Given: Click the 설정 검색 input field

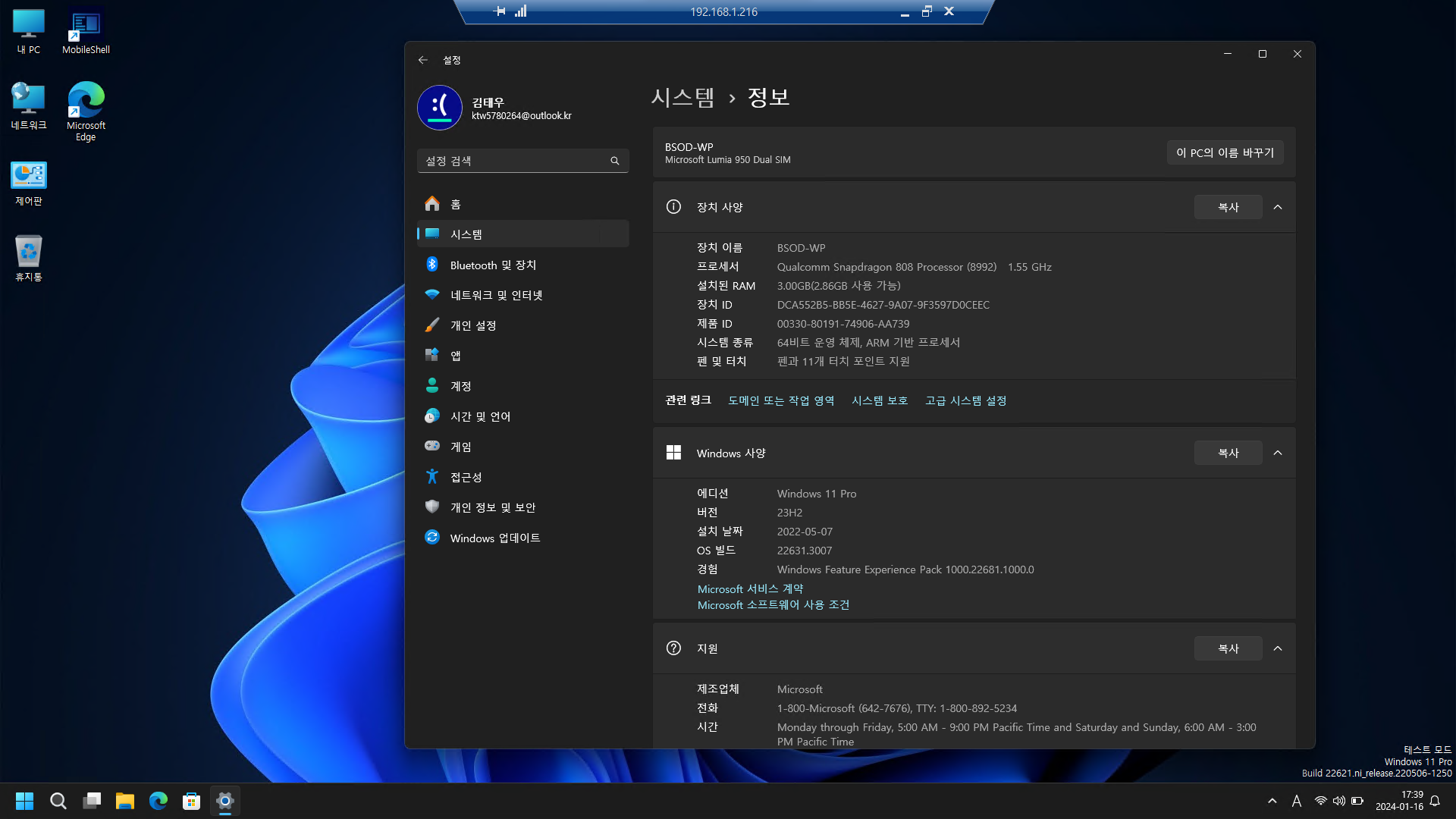Looking at the screenshot, I should [x=512, y=161].
